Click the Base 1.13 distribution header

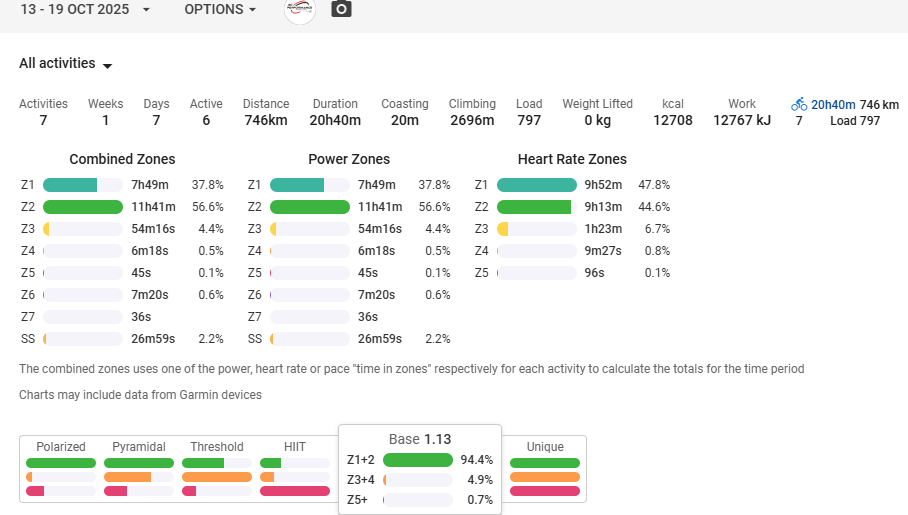(x=420, y=439)
